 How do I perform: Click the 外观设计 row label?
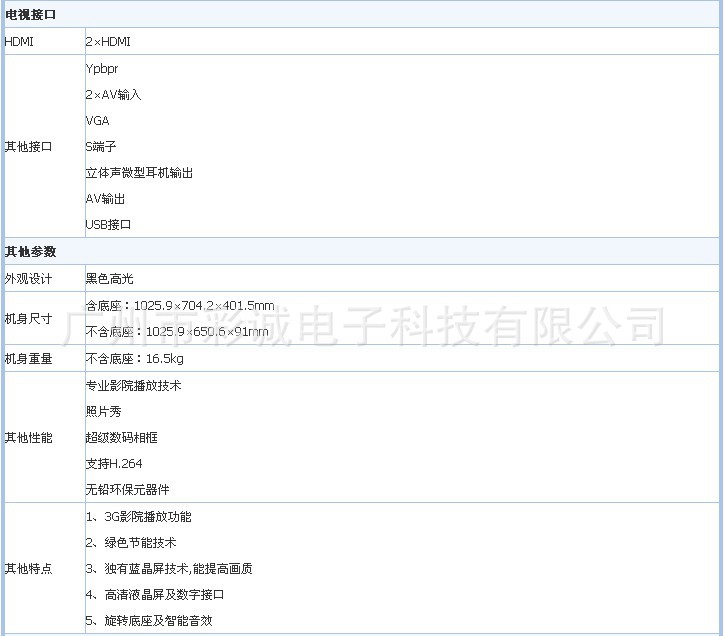click(x=29, y=278)
